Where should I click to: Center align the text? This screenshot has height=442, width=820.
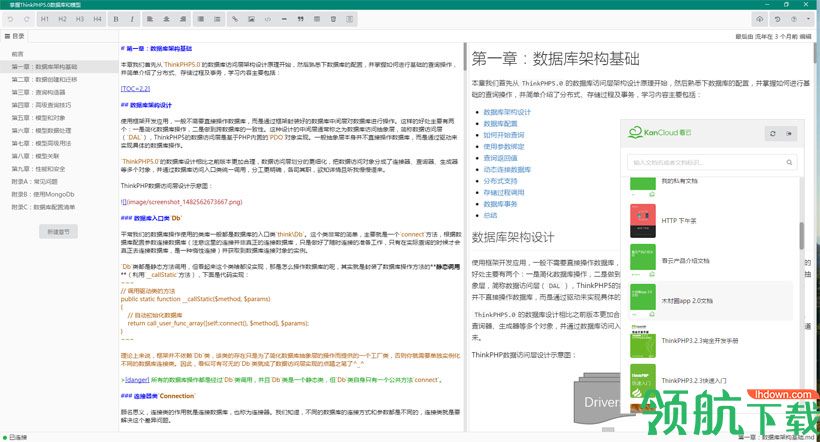tap(166, 19)
